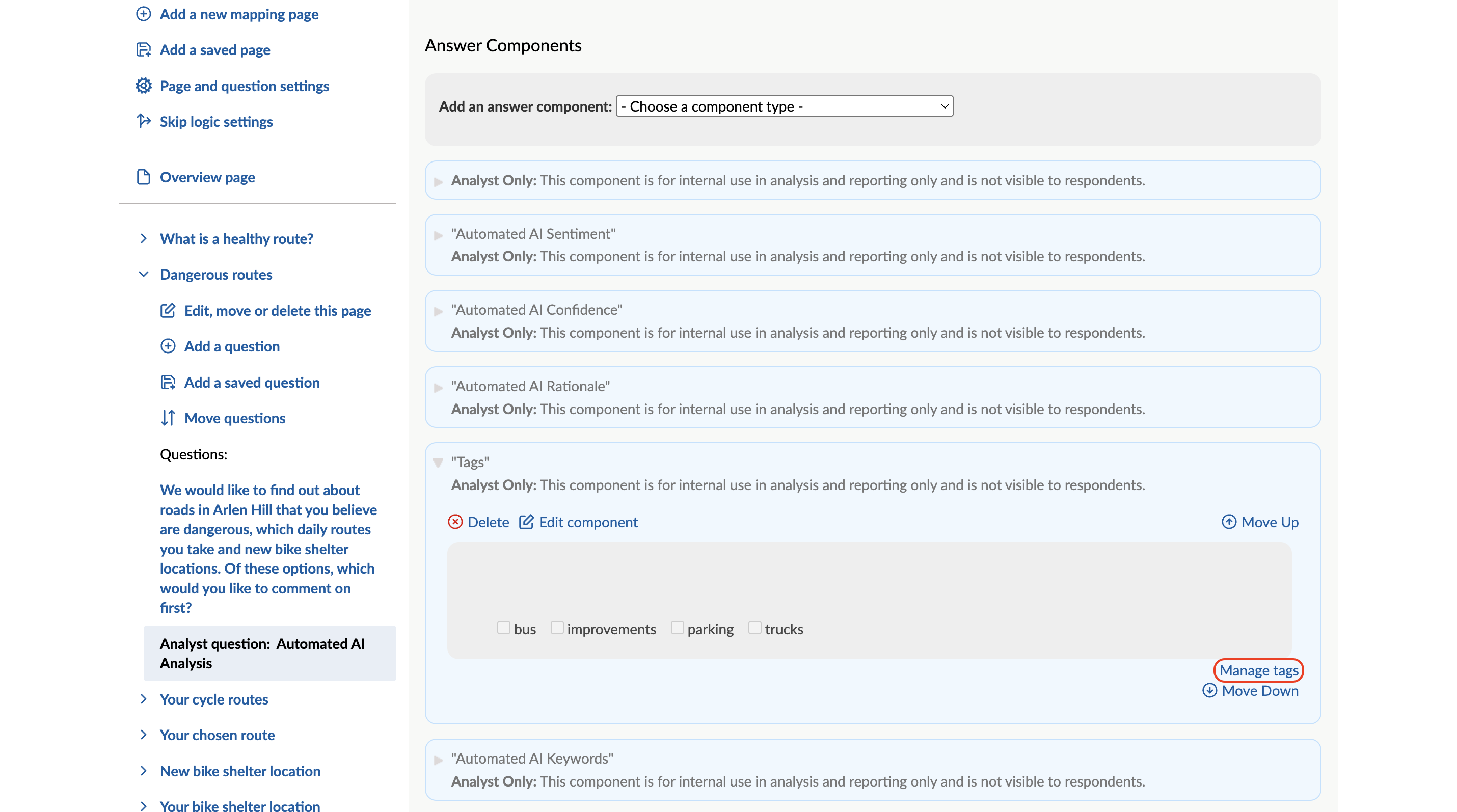The image size is (1457, 812).
Task: Expand the Automated AI Keywords component
Action: pos(438,761)
